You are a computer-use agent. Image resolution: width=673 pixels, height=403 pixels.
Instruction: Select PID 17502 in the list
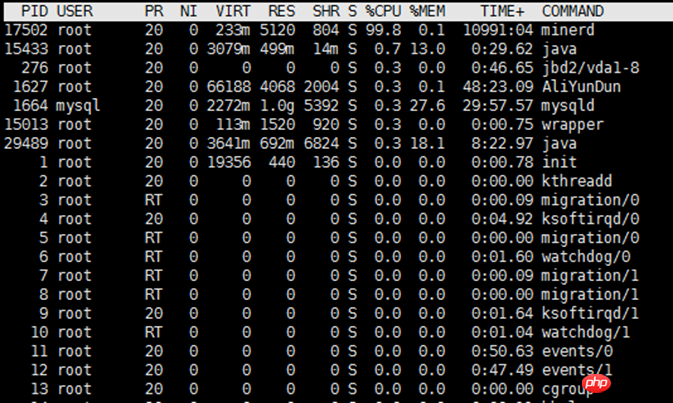pos(27,30)
